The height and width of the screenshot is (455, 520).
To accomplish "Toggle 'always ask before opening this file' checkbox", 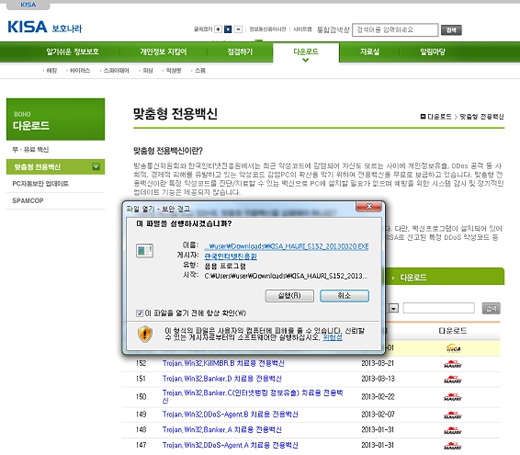I will (x=139, y=313).
